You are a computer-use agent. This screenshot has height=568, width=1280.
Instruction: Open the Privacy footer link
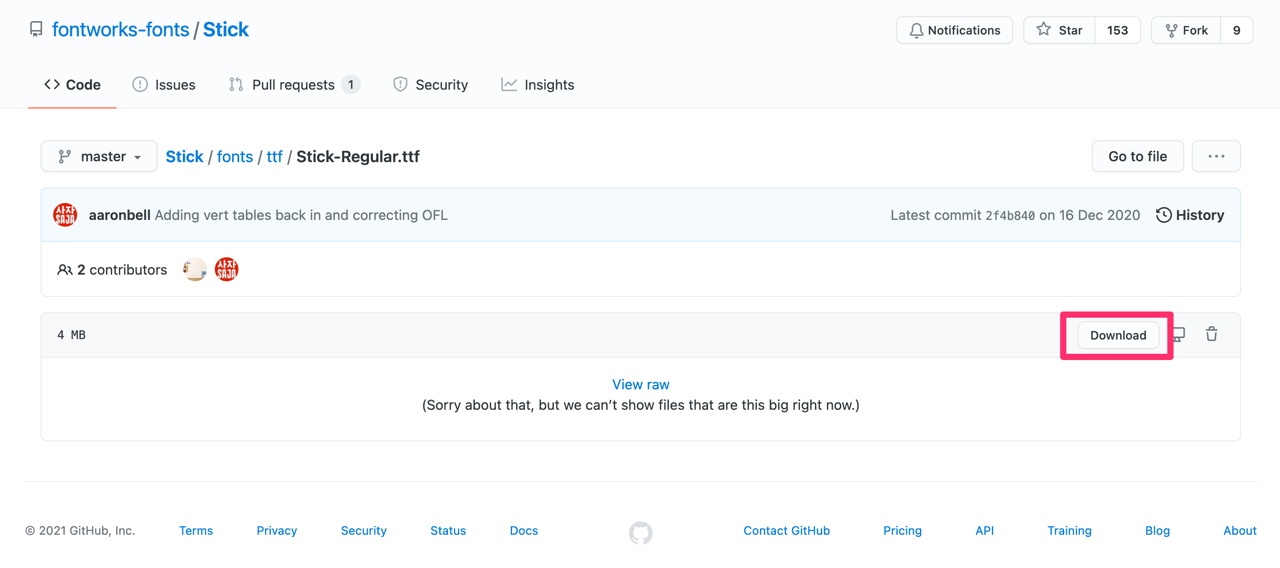277,531
